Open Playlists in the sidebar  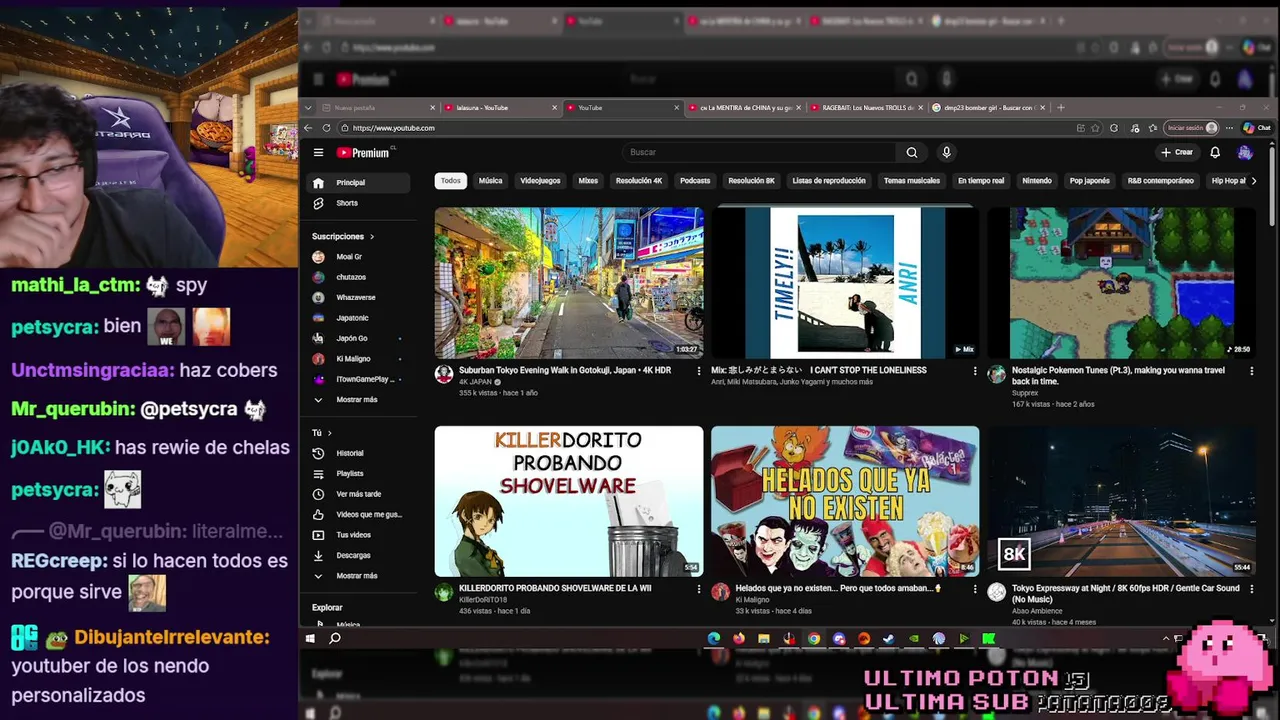pos(360,473)
